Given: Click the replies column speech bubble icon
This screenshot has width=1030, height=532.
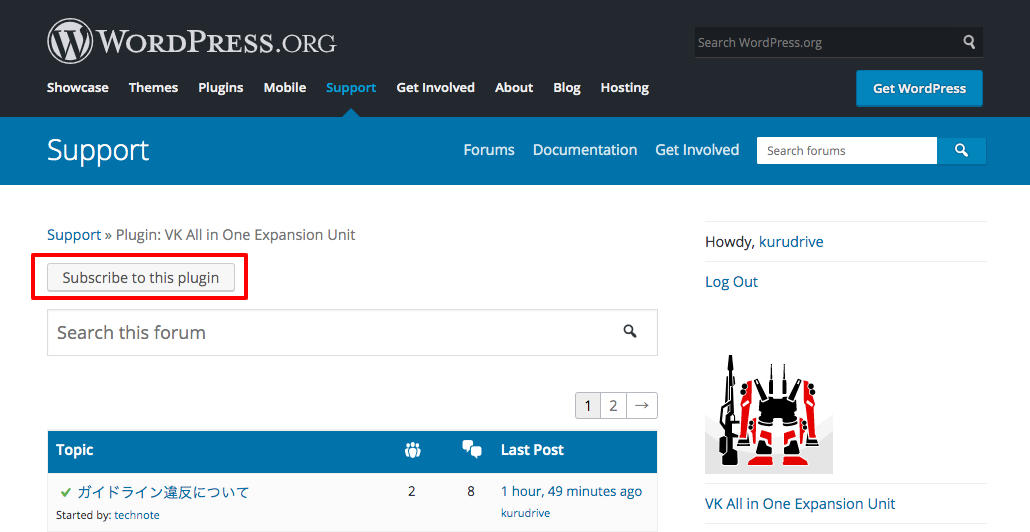Looking at the screenshot, I should (472, 450).
